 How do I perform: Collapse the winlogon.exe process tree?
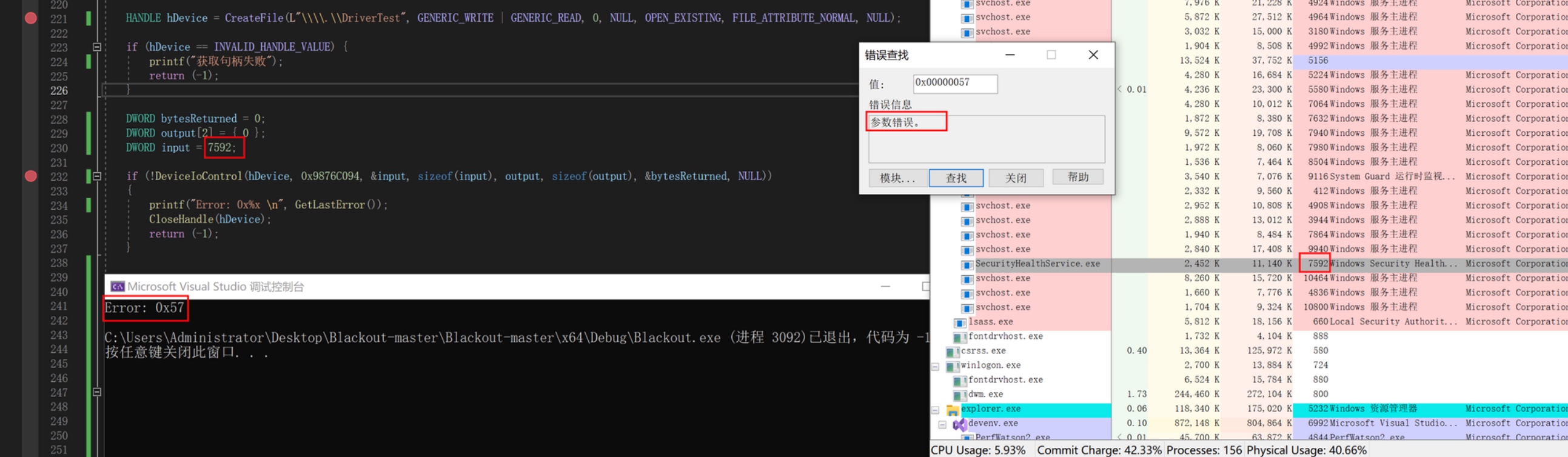(x=936, y=366)
